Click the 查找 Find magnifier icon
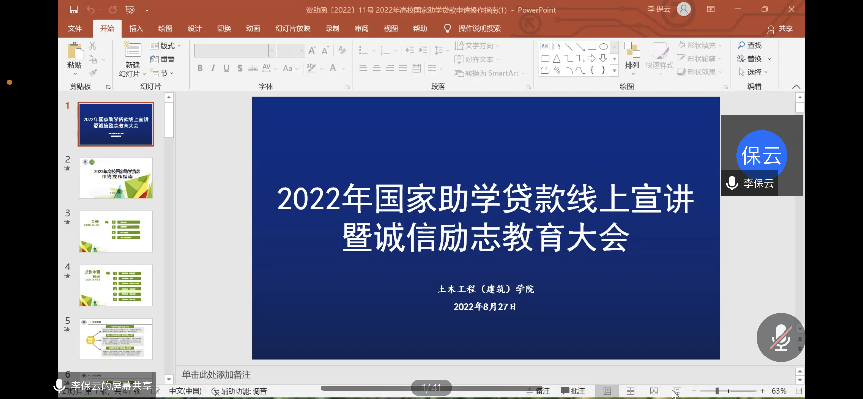Viewport: 863px width, 399px height. click(x=742, y=45)
